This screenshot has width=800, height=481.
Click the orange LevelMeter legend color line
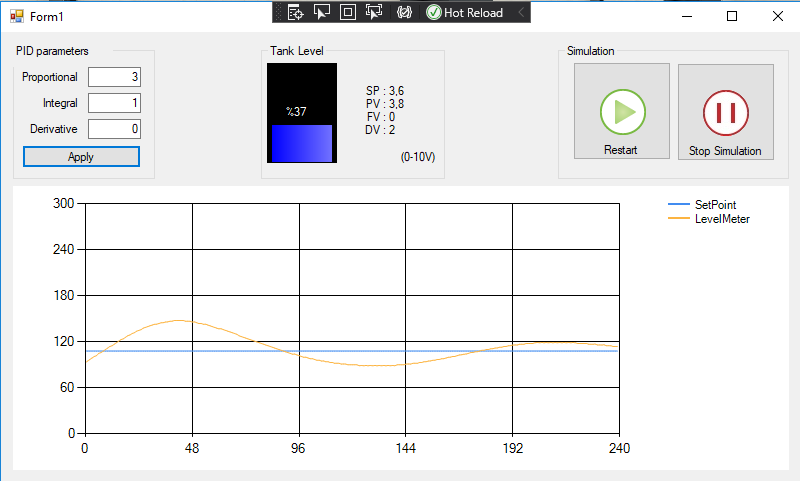click(679, 218)
